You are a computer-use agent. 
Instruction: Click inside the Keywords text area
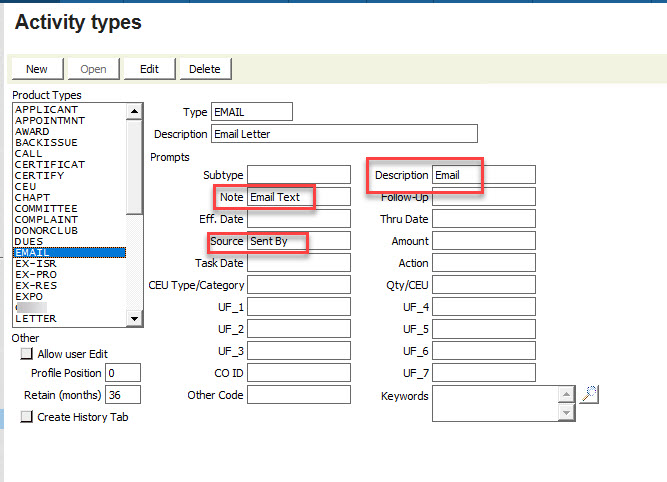(x=495, y=404)
